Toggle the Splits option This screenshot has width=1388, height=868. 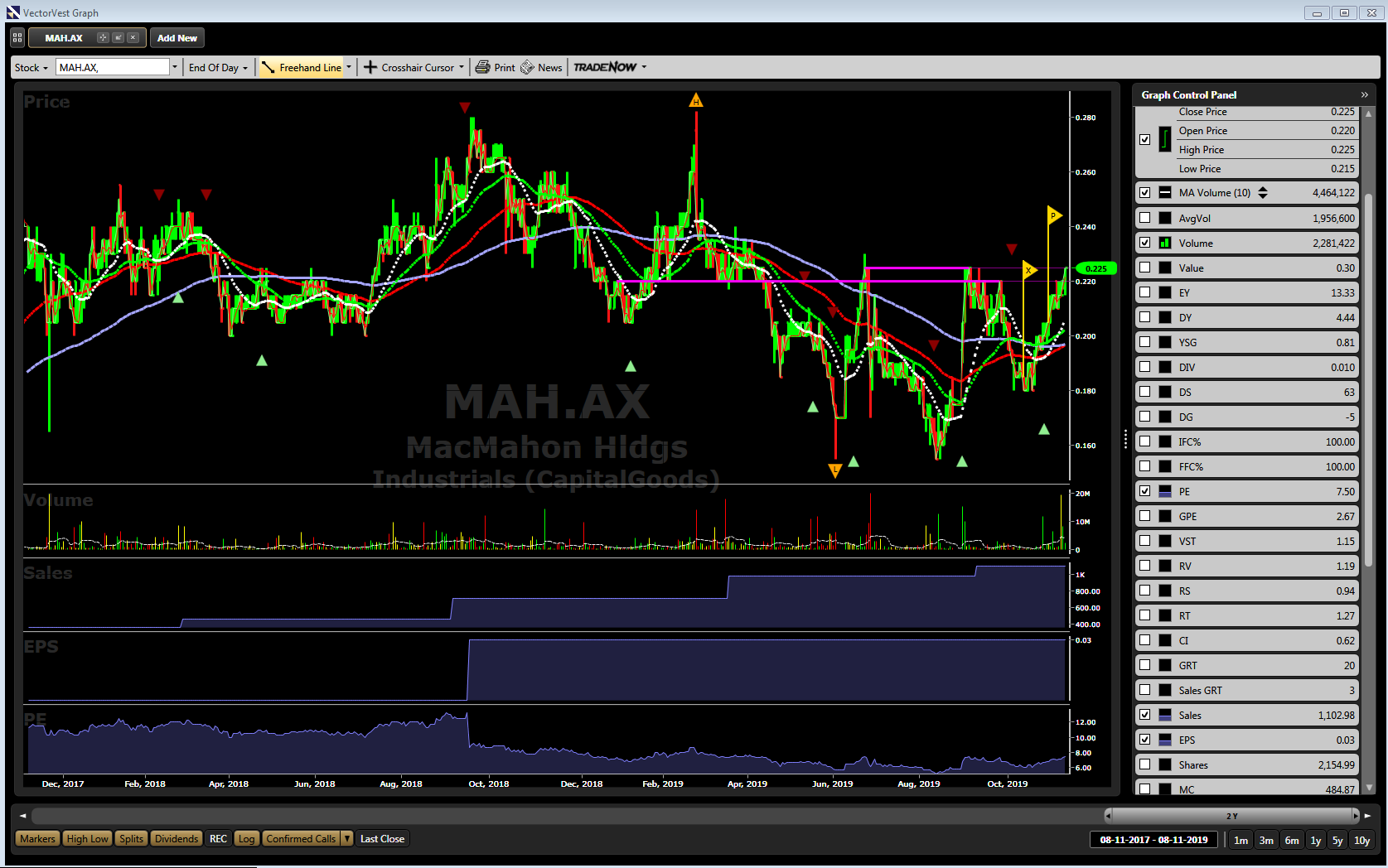pos(131,839)
